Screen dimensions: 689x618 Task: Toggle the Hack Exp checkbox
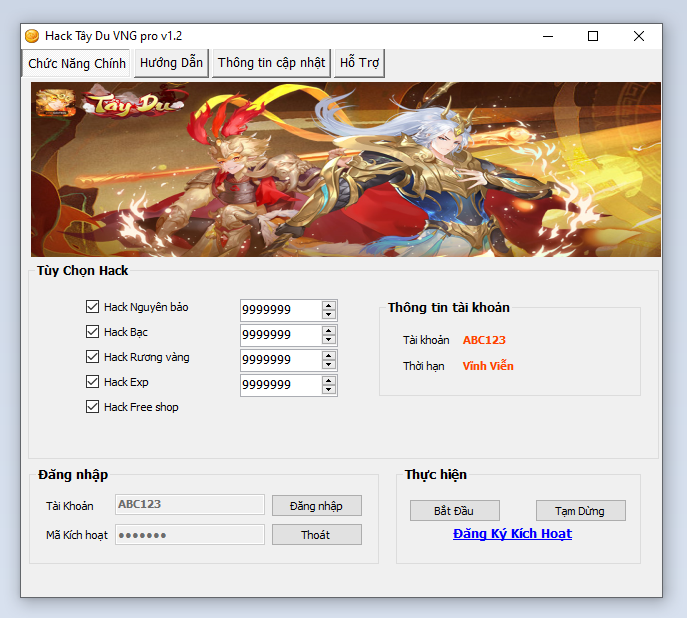tap(93, 382)
